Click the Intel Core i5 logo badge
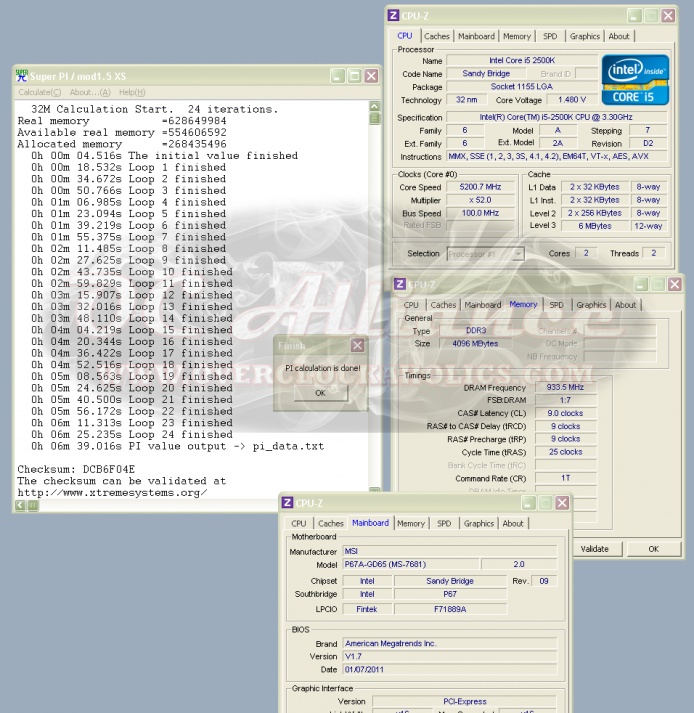The width and height of the screenshot is (694, 713). [x=634, y=81]
